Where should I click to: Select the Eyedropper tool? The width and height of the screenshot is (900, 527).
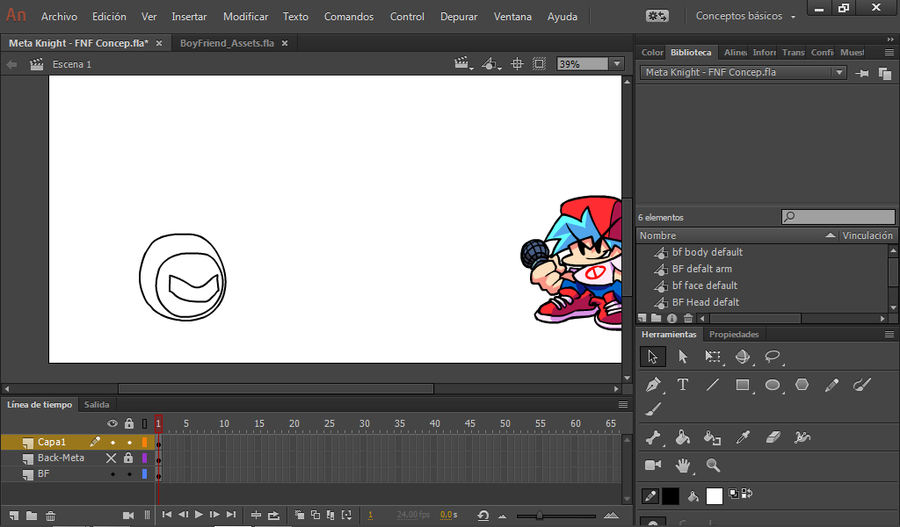743,438
